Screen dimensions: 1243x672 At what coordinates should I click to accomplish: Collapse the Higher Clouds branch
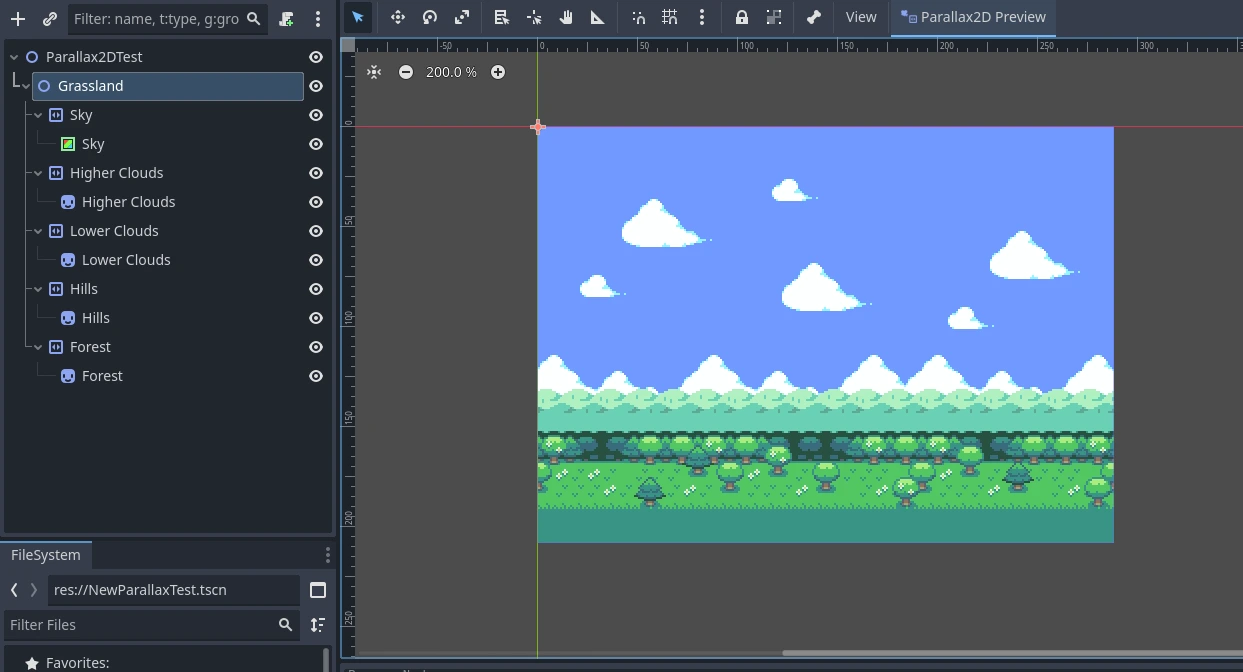37,173
